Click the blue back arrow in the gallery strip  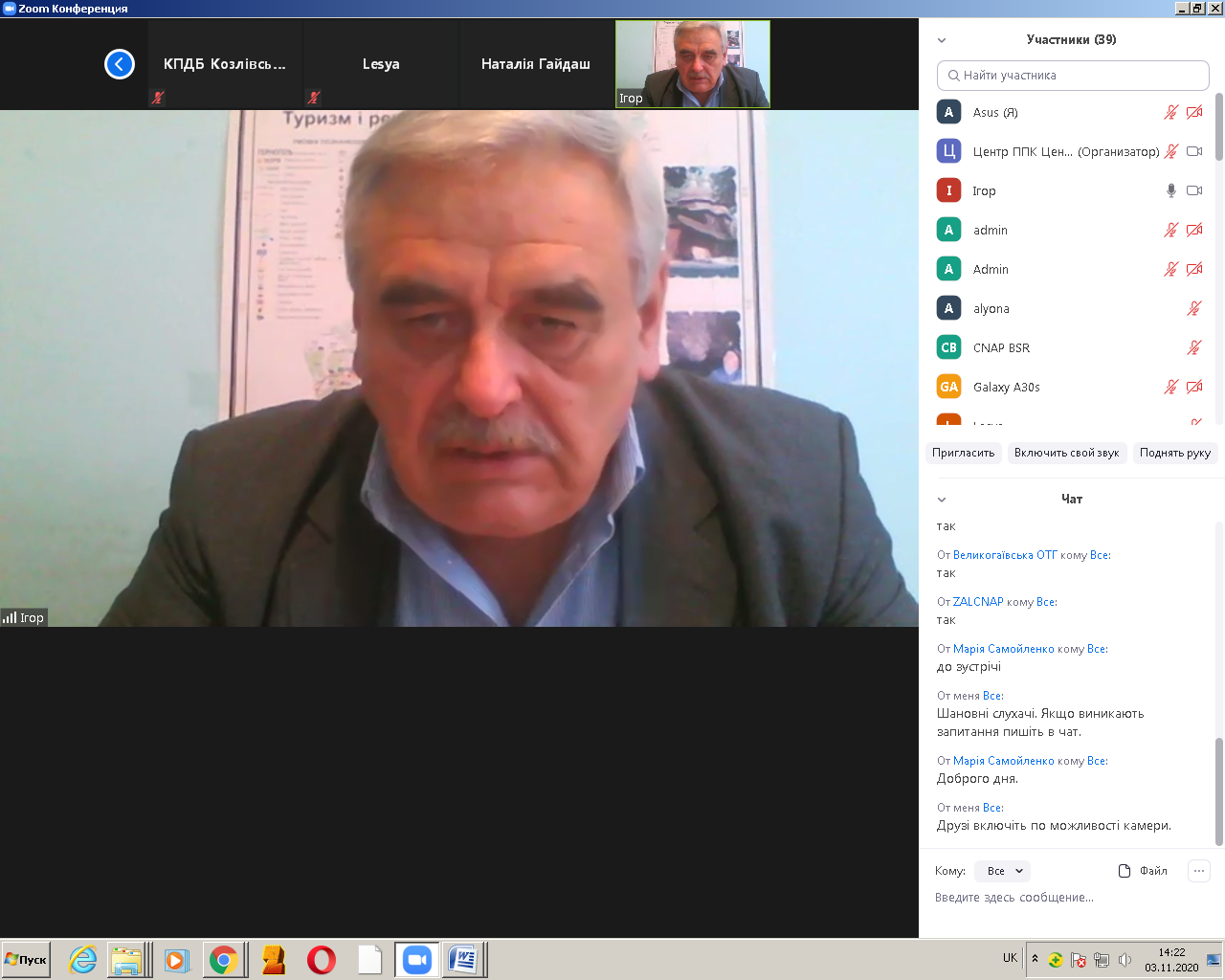point(119,64)
